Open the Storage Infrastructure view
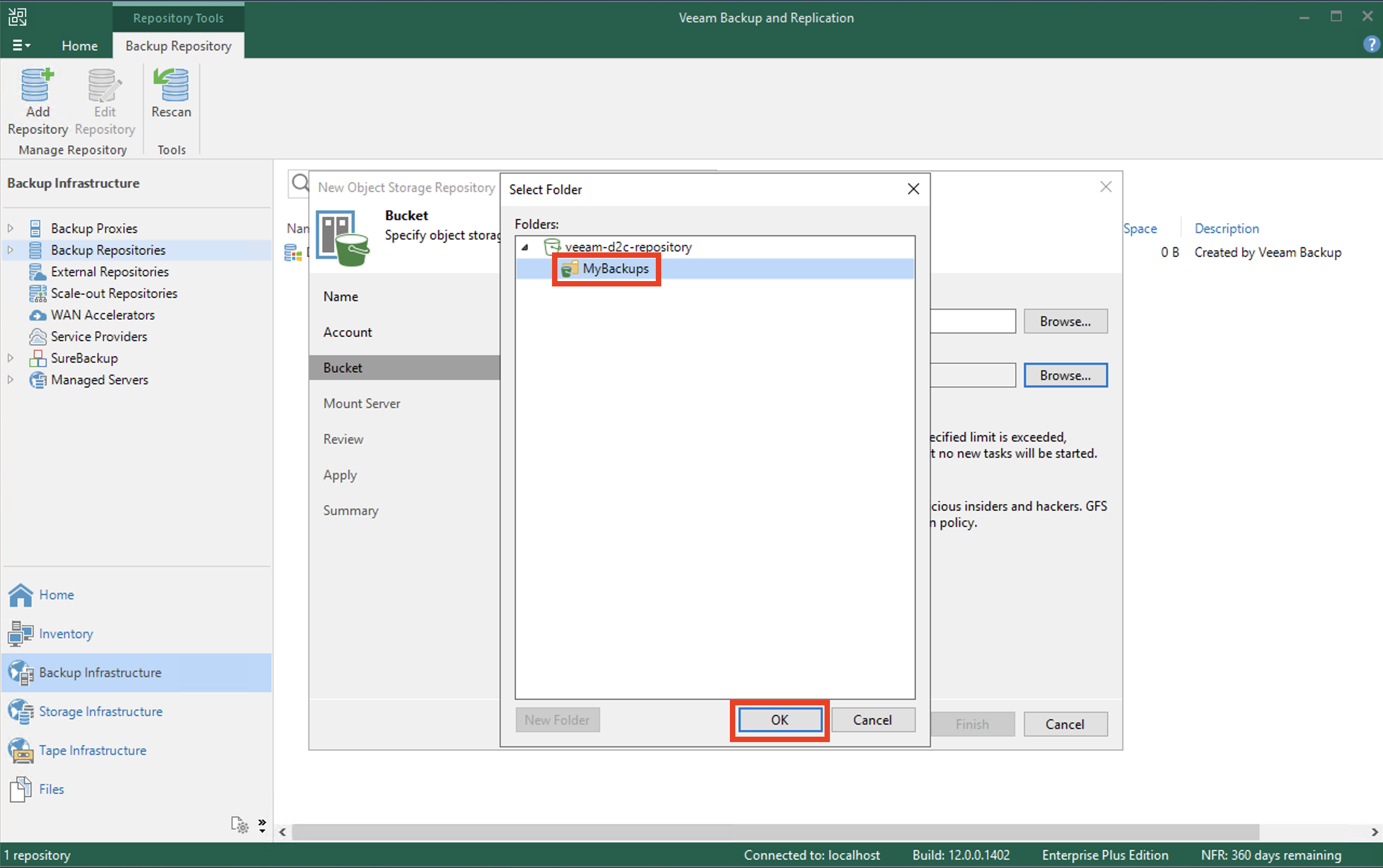 pyautogui.click(x=101, y=712)
